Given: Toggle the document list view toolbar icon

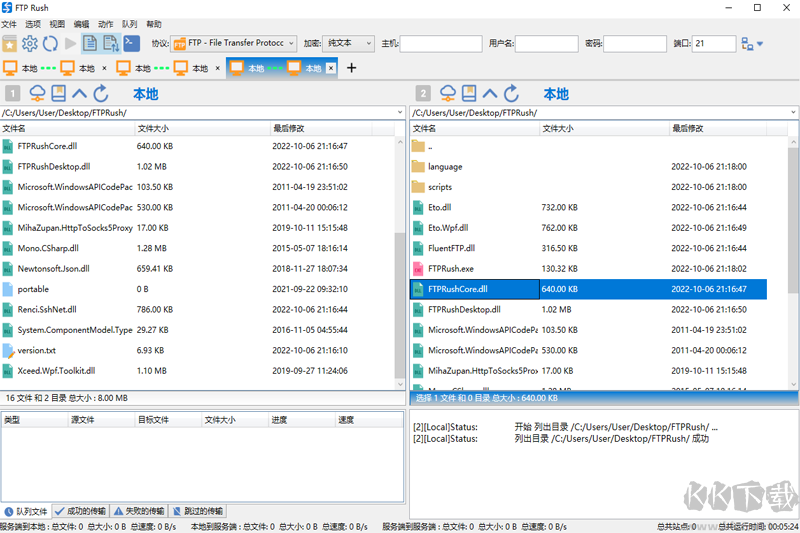Looking at the screenshot, I should 90,44.
